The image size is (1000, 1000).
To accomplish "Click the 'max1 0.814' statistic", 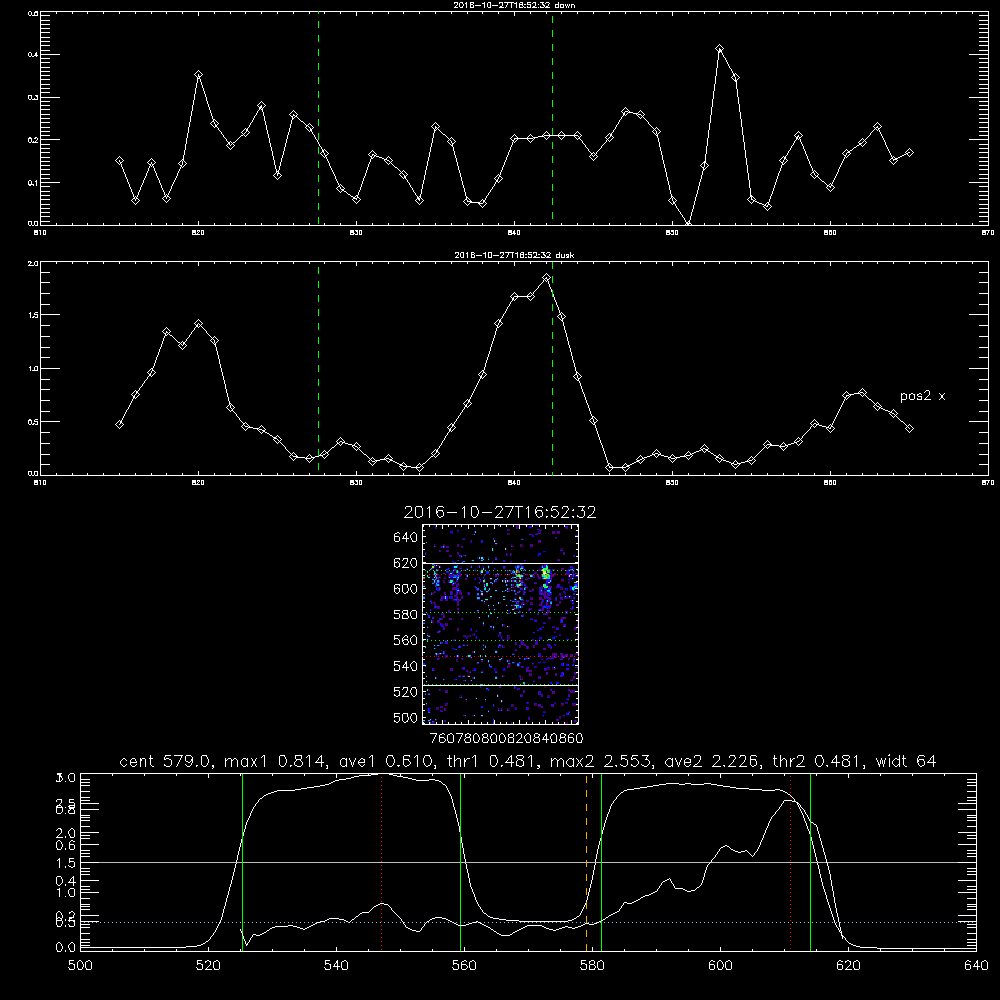I will tap(273, 761).
